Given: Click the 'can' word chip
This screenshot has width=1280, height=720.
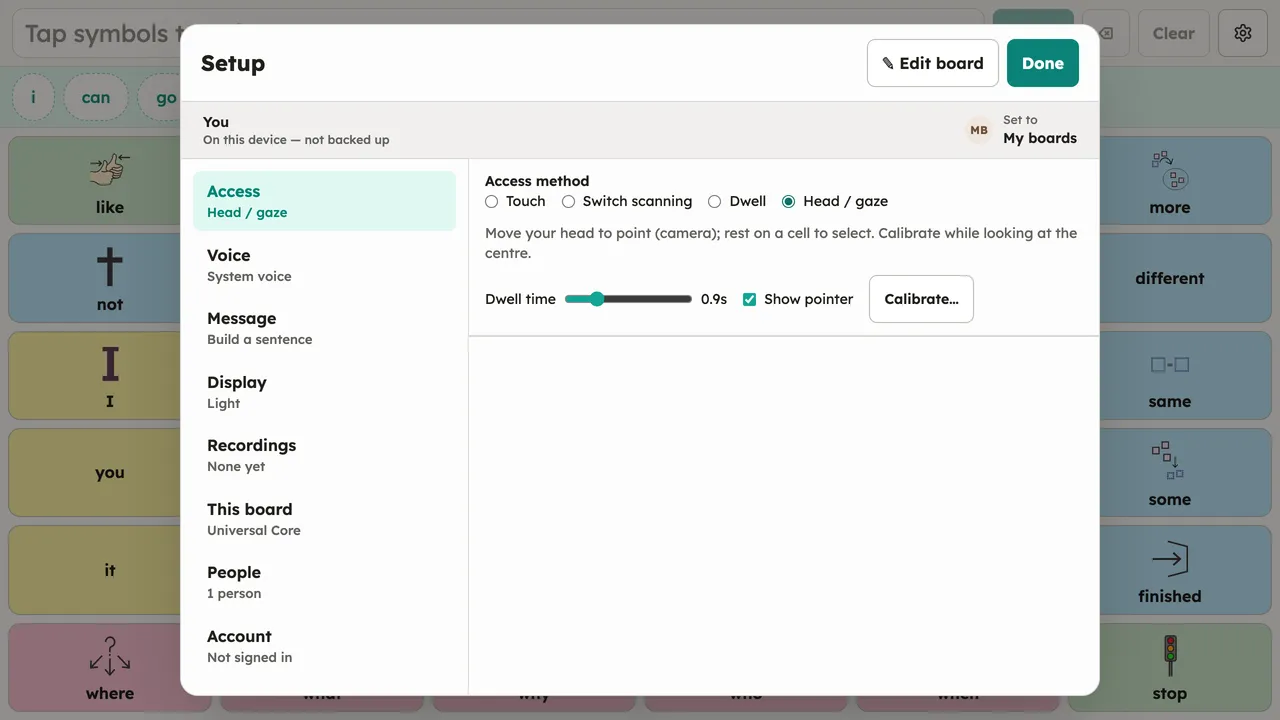Looking at the screenshot, I should [x=96, y=97].
